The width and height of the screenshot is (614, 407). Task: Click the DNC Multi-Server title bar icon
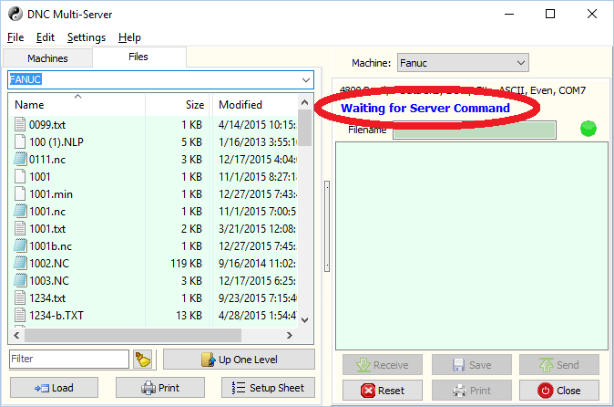click(12, 14)
